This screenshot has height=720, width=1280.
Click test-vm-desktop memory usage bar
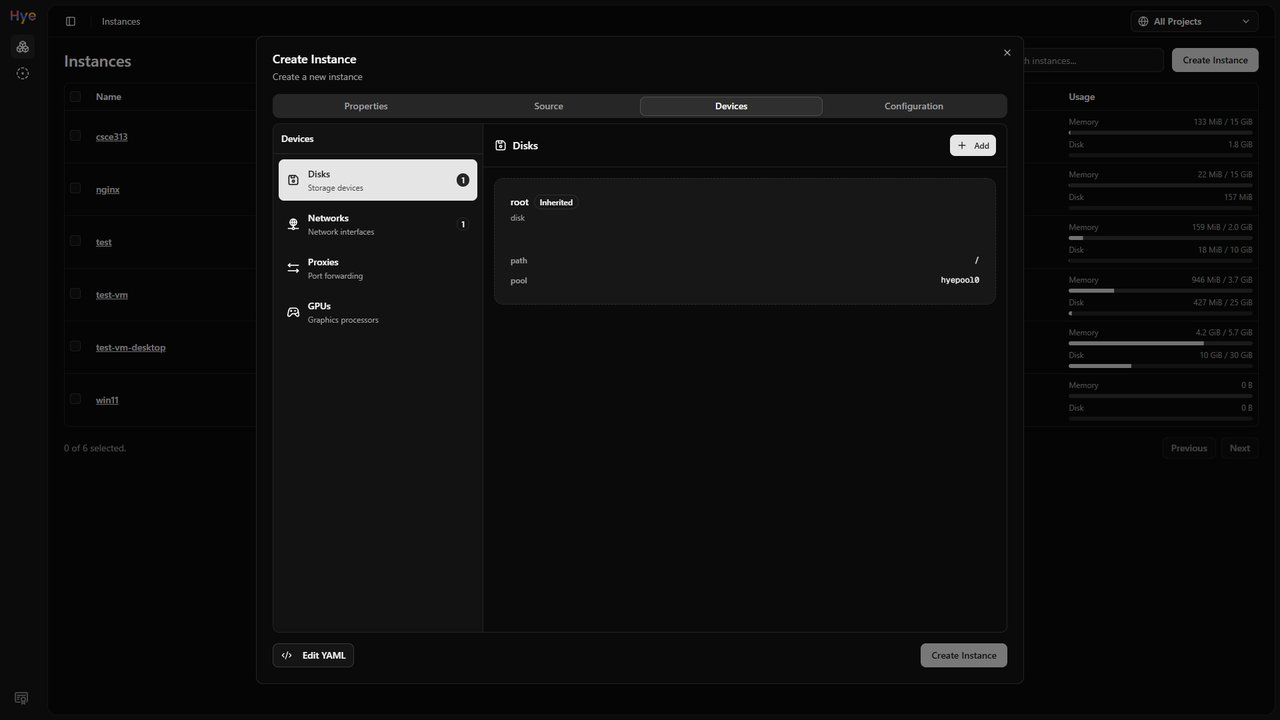1160,343
